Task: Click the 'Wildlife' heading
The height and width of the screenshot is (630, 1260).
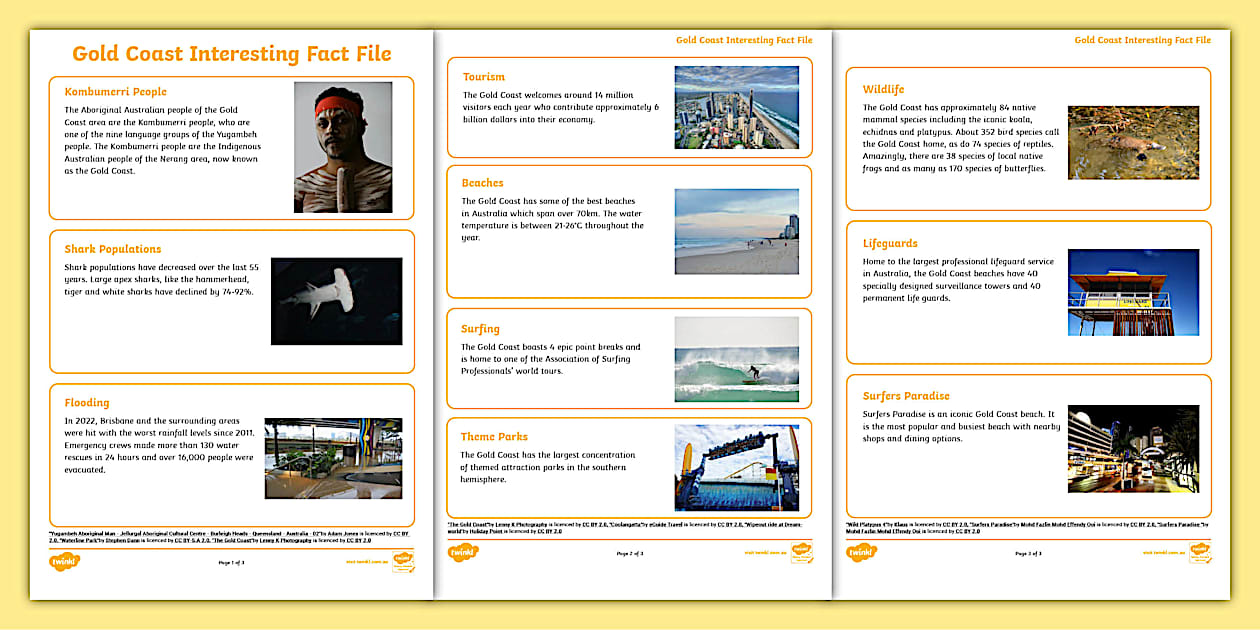Action: (884, 90)
